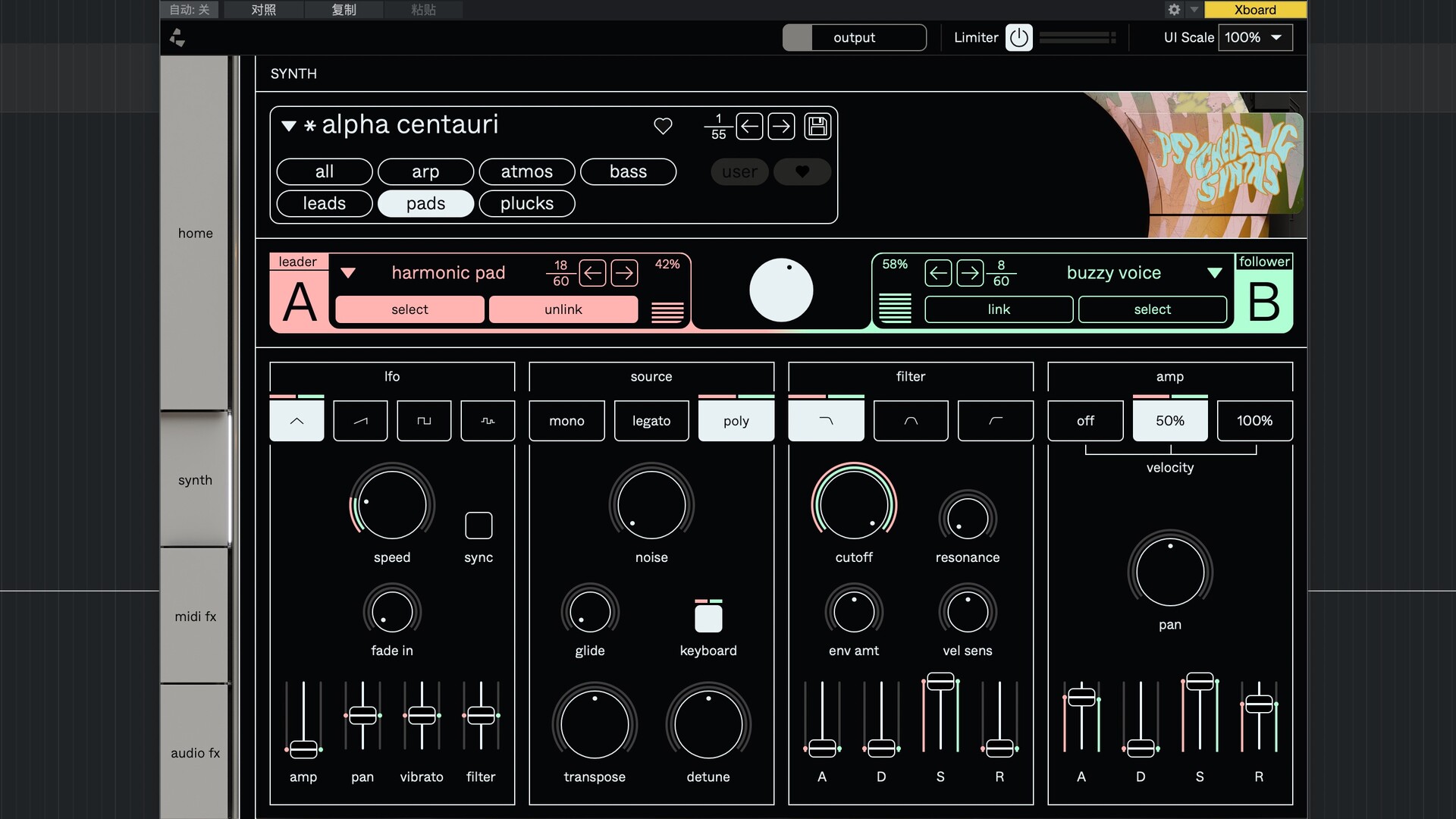Open buzzy voice sound dropdown
Image resolution: width=1456 pixels, height=819 pixels.
click(1215, 273)
